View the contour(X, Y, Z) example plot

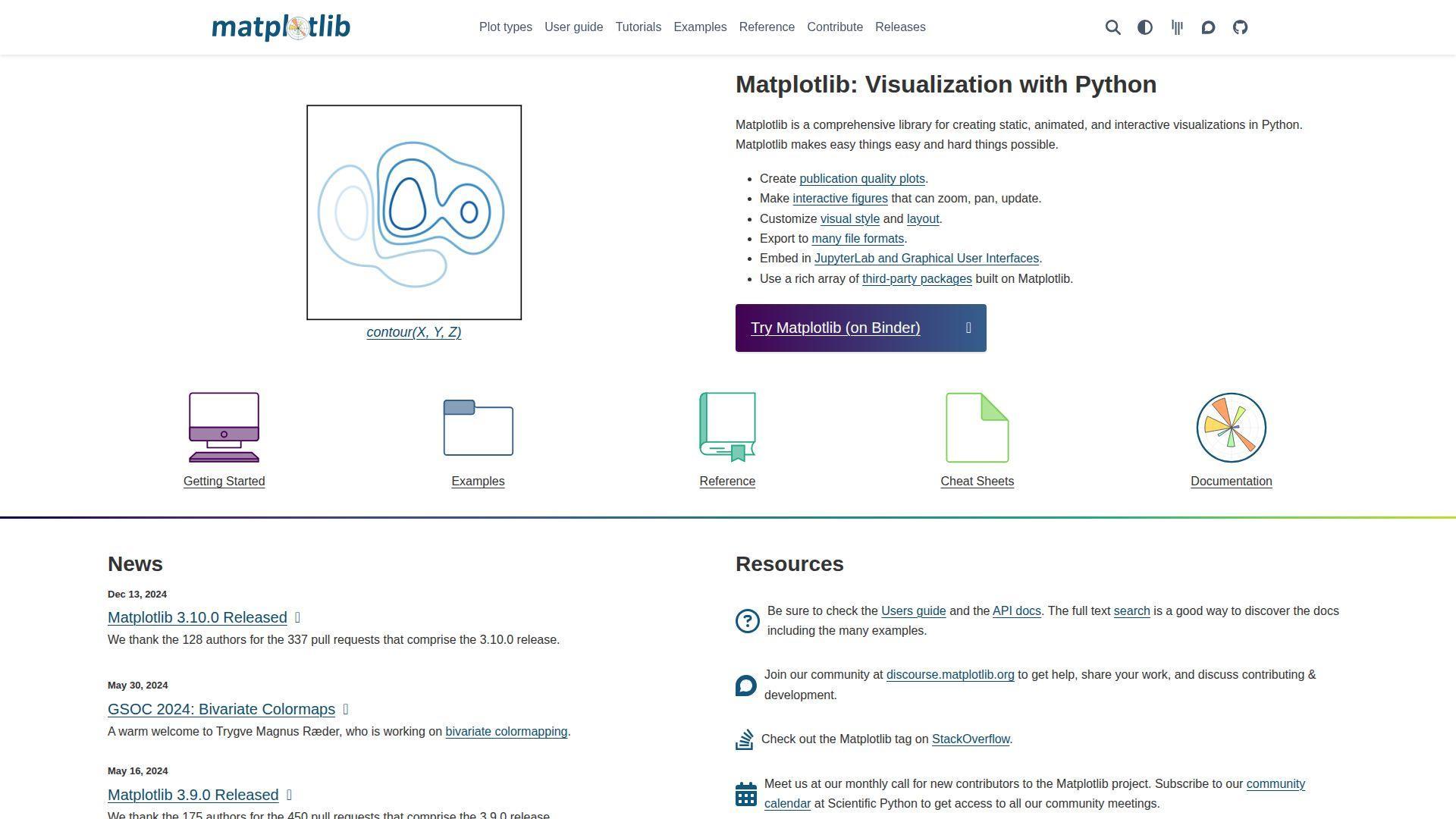point(413,332)
